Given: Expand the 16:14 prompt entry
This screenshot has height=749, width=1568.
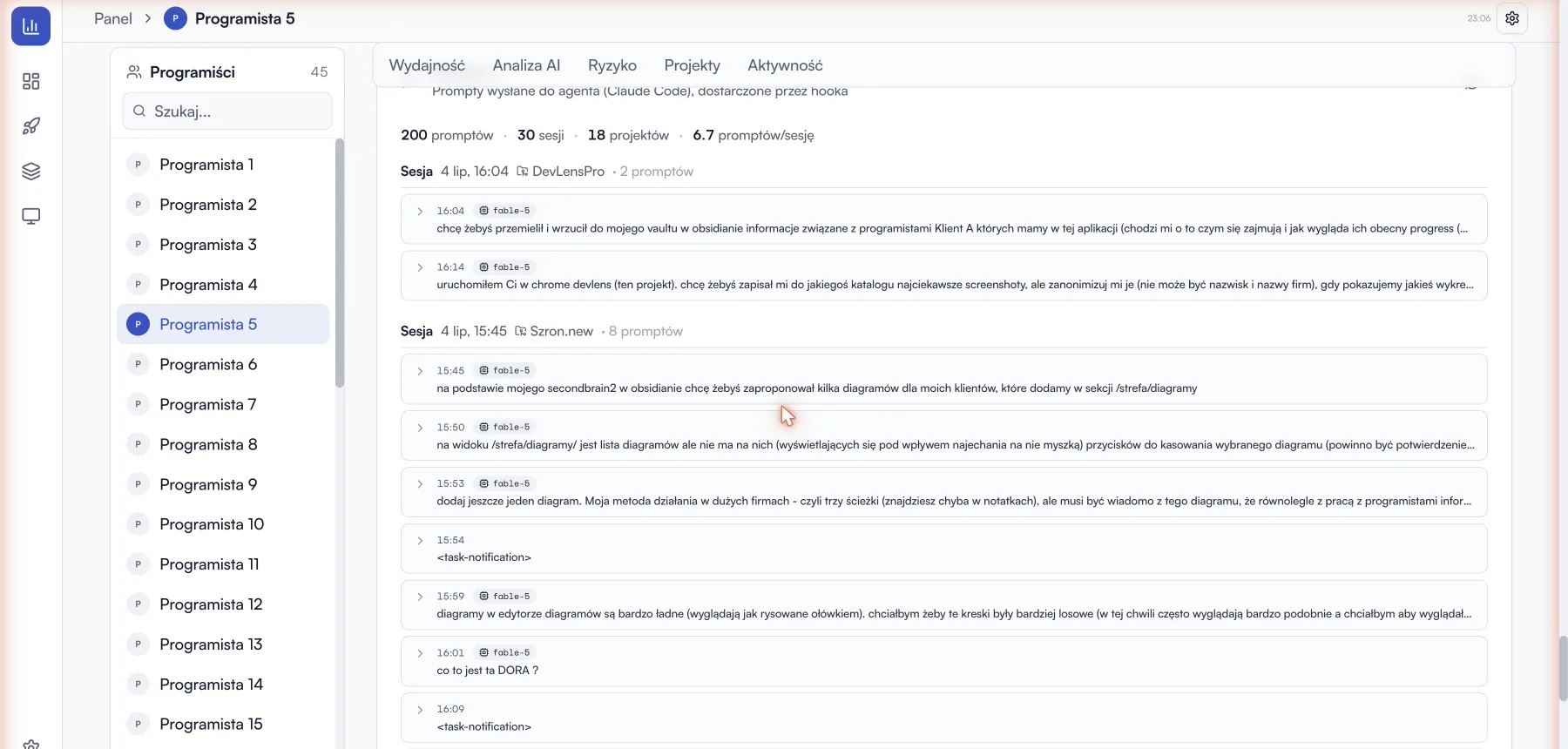Looking at the screenshot, I should pos(420,267).
